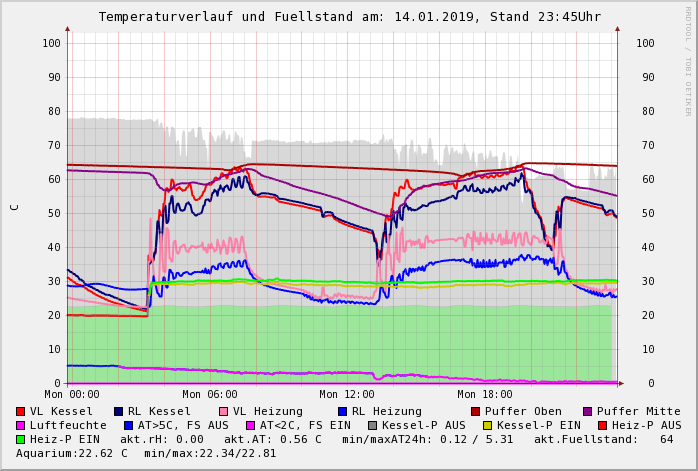The image size is (698, 471).
Task: Select the magenta Luftfeuchte legend swatch
Action: click(21, 425)
